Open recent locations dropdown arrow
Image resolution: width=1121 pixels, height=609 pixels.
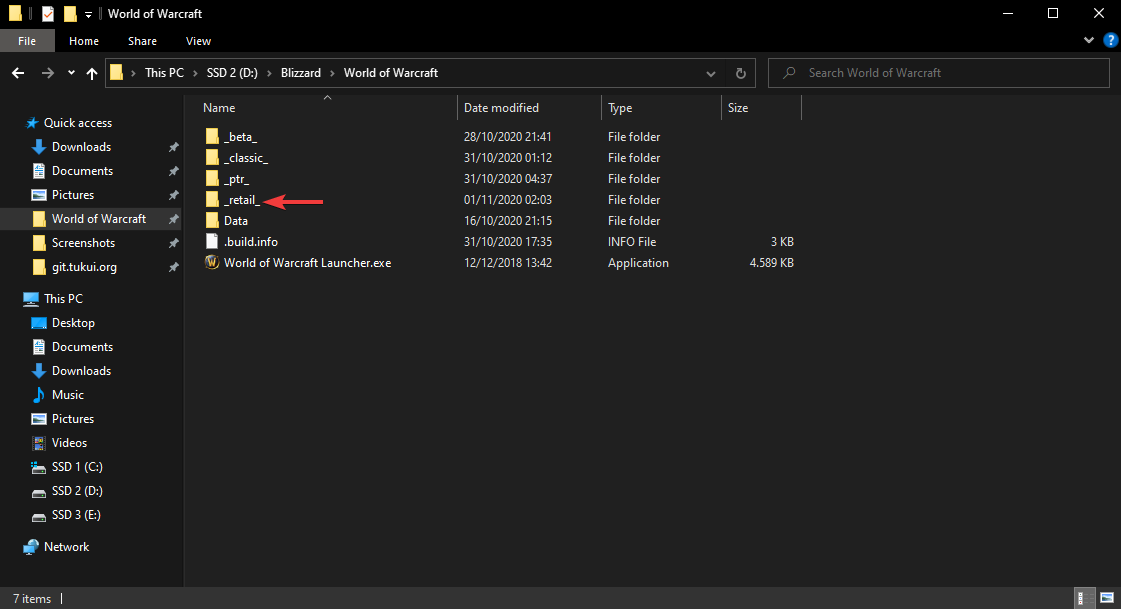tap(71, 73)
